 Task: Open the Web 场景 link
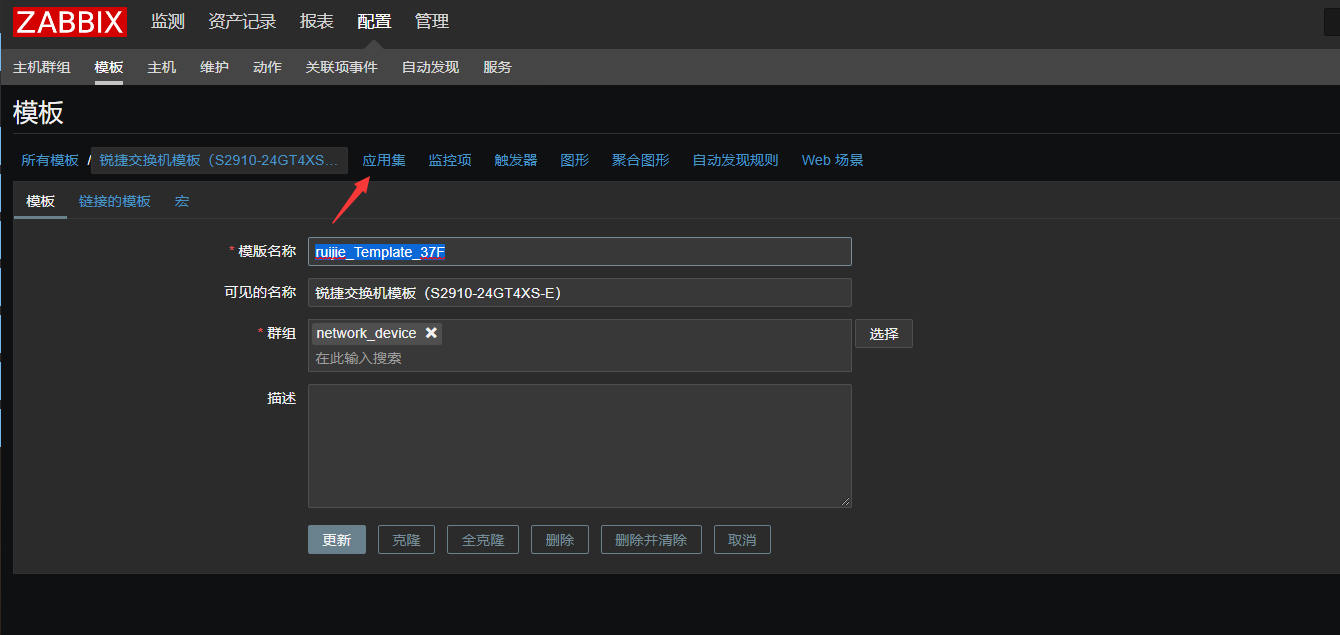(x=832, y=160)
